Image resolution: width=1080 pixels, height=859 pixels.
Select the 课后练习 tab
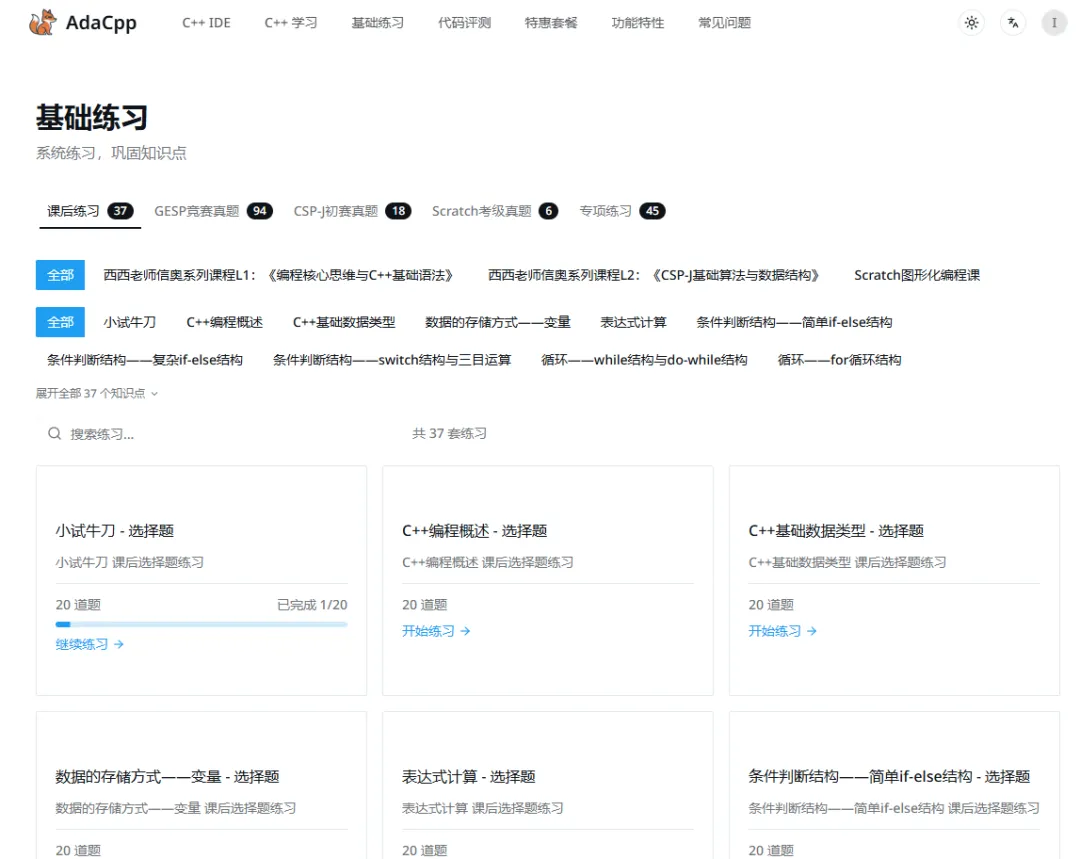click(90, 211)
